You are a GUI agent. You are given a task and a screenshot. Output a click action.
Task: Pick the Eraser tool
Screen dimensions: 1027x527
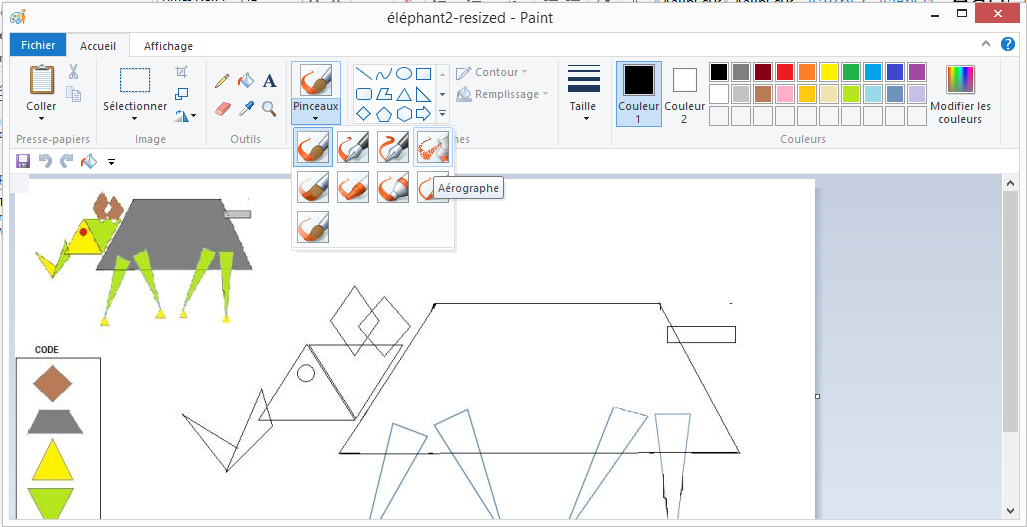coord(222,108)
